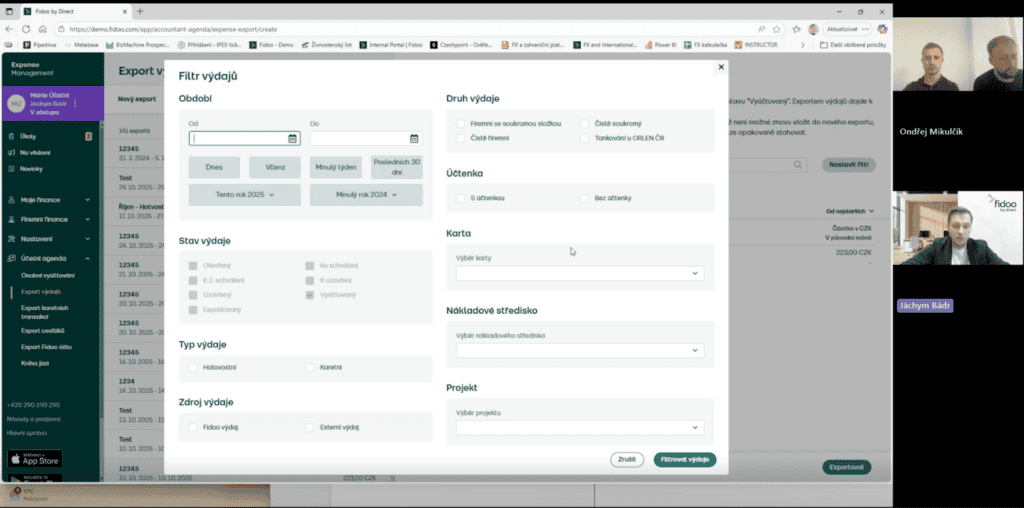Enable the Fidoo výdaj checkbox
This screenshot has width=1024, height=508.
[x=192, y=427]
